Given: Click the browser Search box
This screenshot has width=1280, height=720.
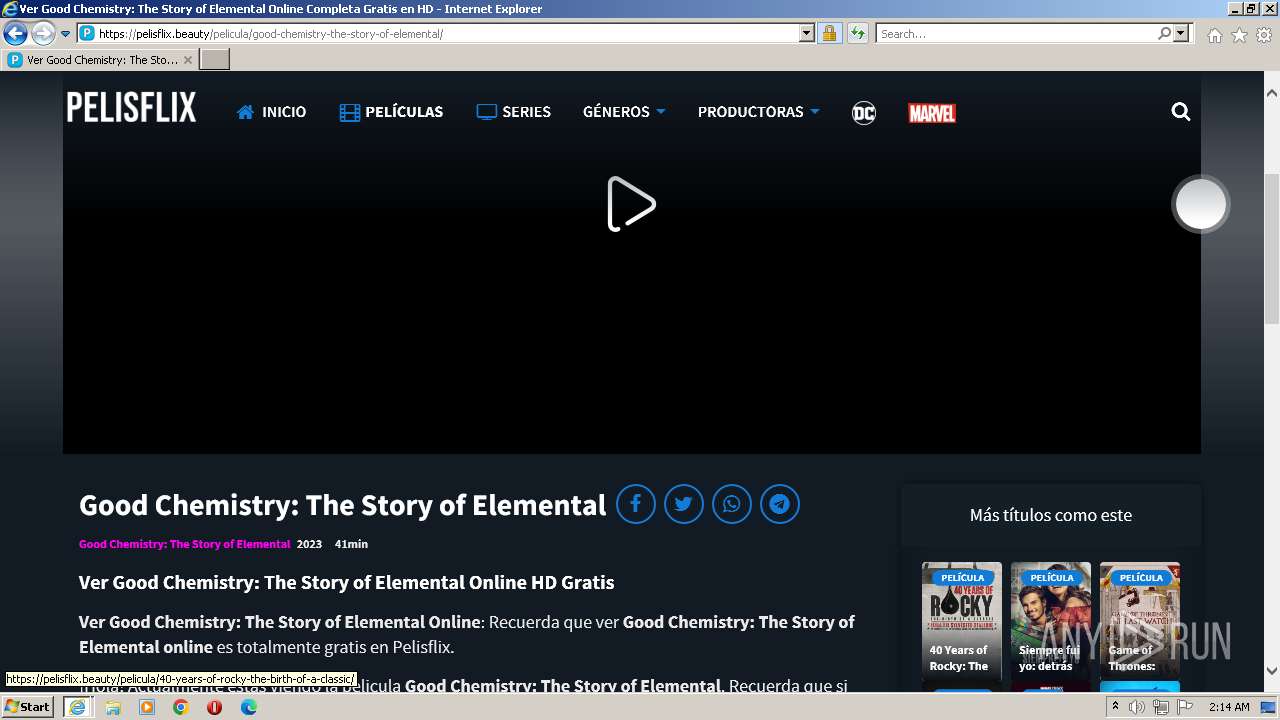Looking at the screenshot, I should coord(1016,33).
